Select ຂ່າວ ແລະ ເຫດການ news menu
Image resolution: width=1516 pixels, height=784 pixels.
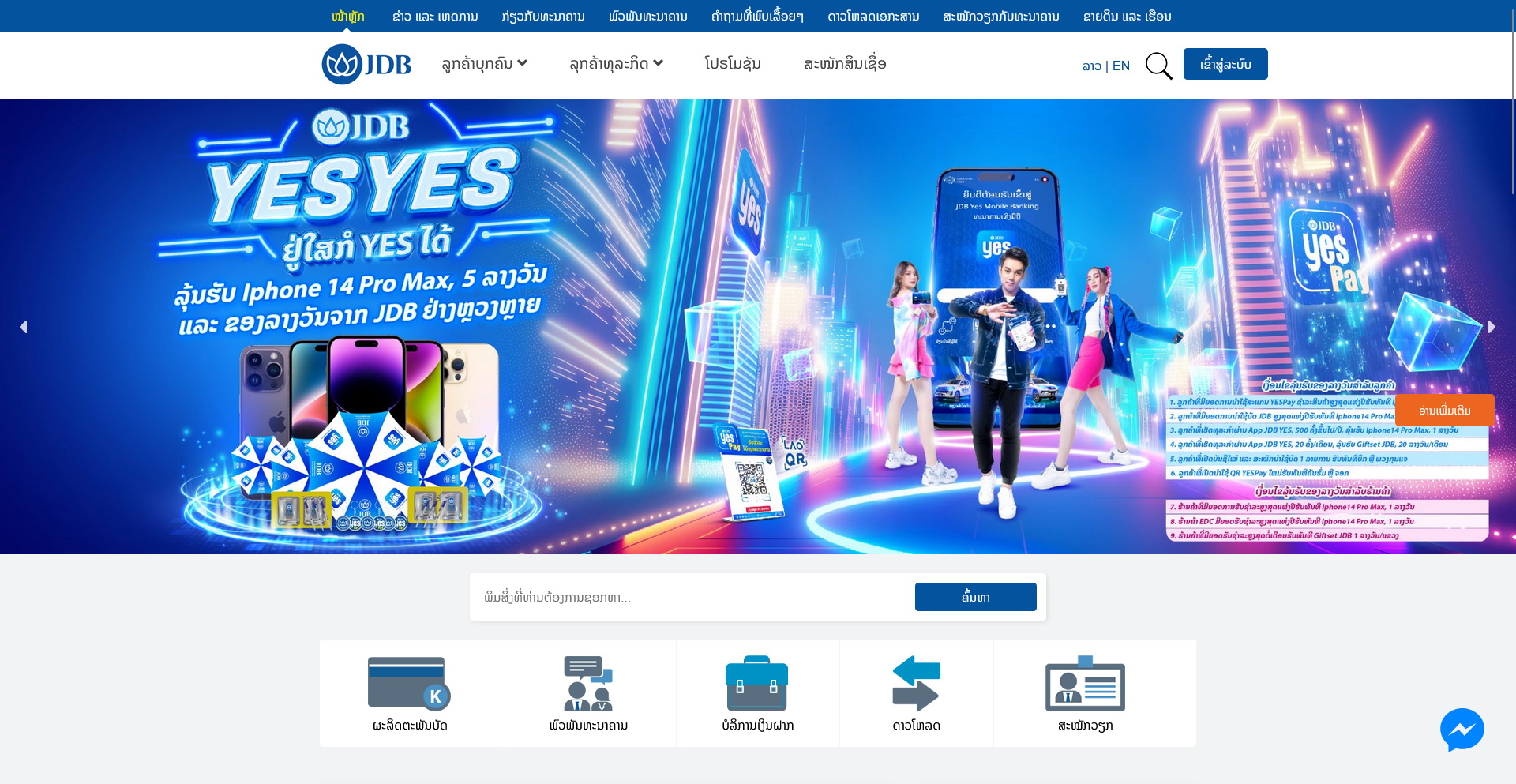tap(433, 15)
